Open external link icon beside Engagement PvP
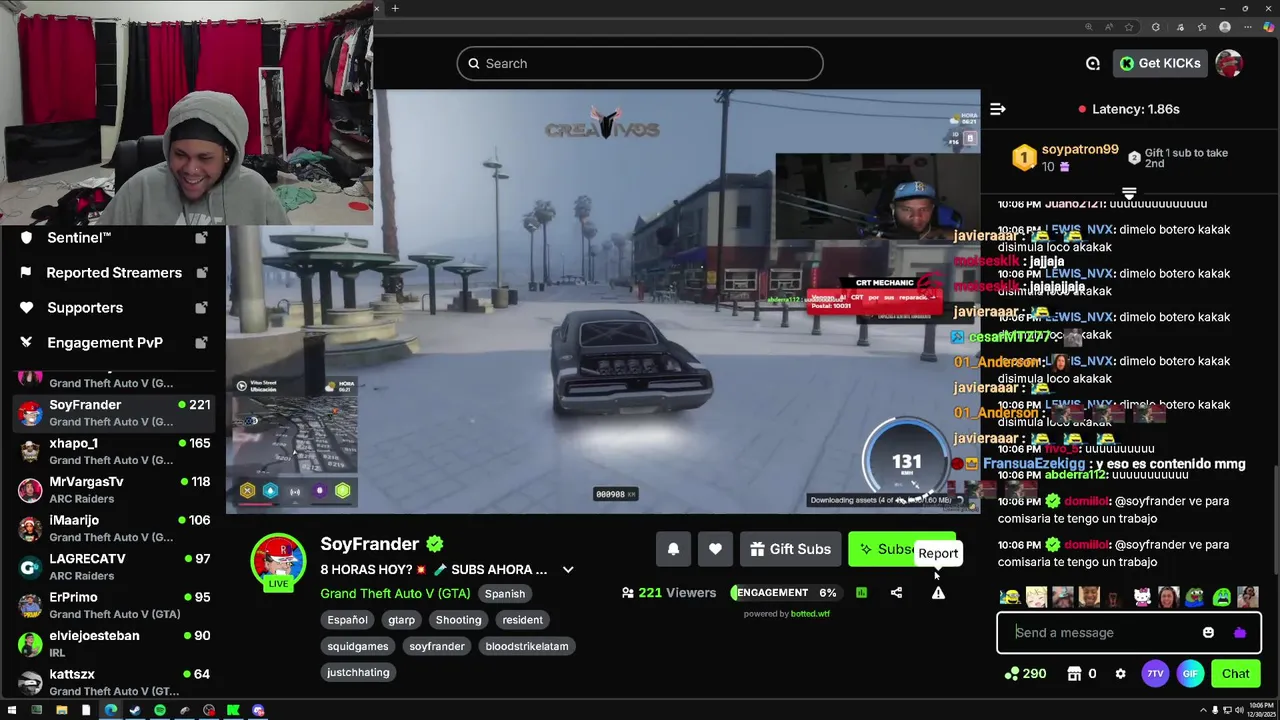The image size is (1280, 720). coord(201,343)
